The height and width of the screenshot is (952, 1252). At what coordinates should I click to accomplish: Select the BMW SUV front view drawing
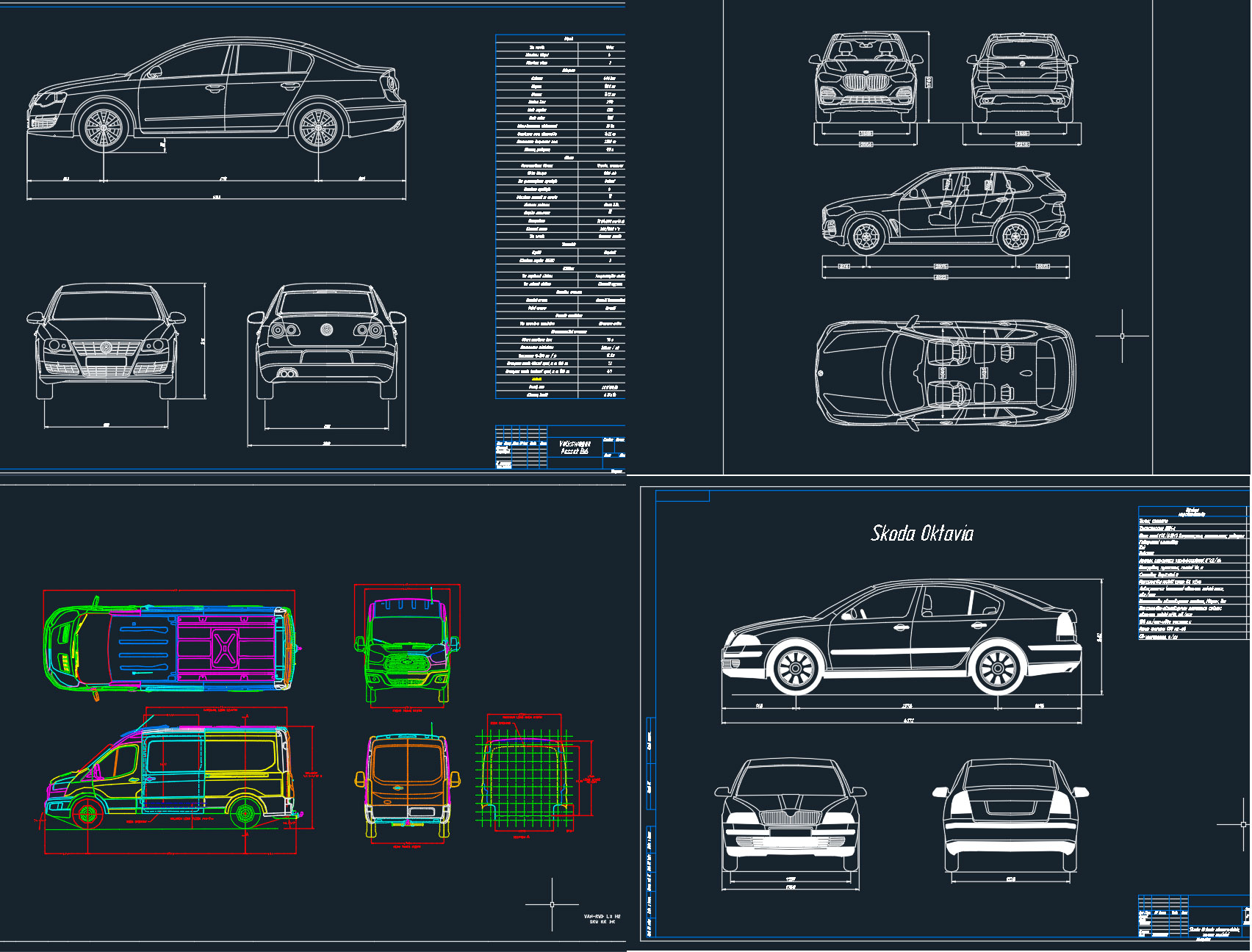866,78
